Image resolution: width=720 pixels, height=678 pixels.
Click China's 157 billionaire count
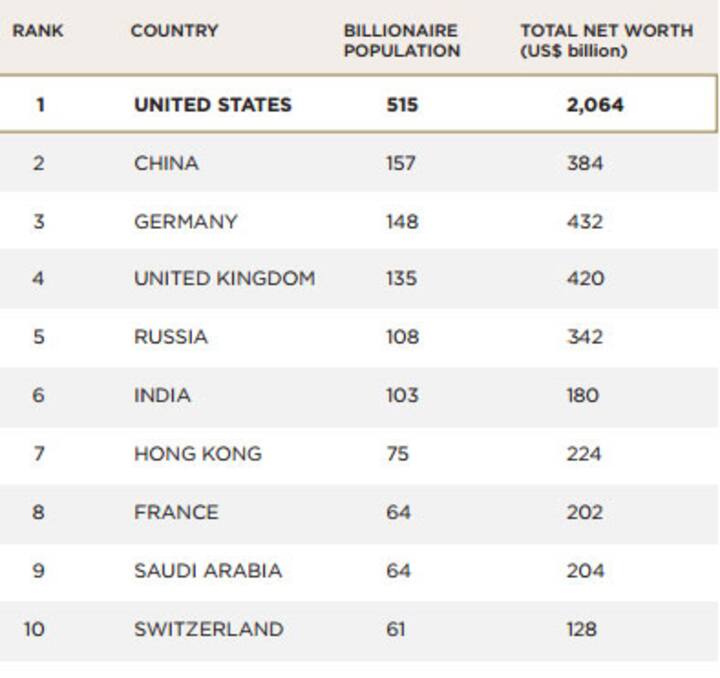[402, 163]
